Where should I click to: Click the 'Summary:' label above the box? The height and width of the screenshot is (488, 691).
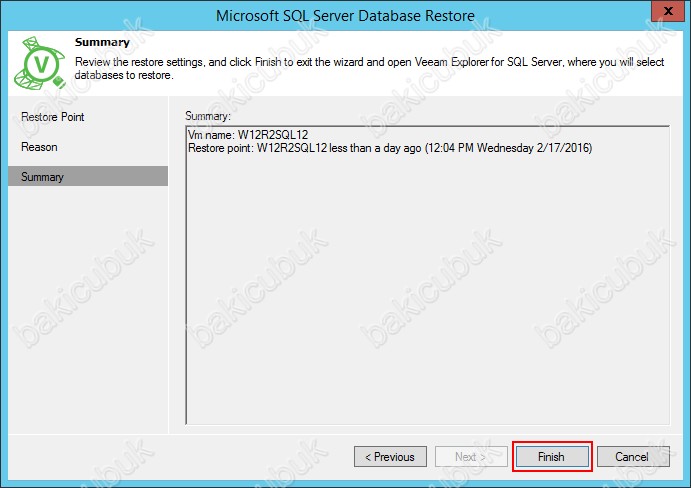tap(208, 116)
